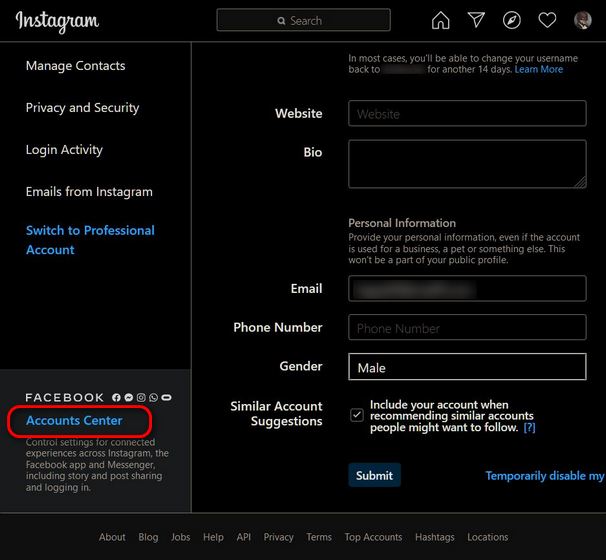The image size is (606, 560).
Task: Open the Top Accounts footer link
Action: click(373, 537)
